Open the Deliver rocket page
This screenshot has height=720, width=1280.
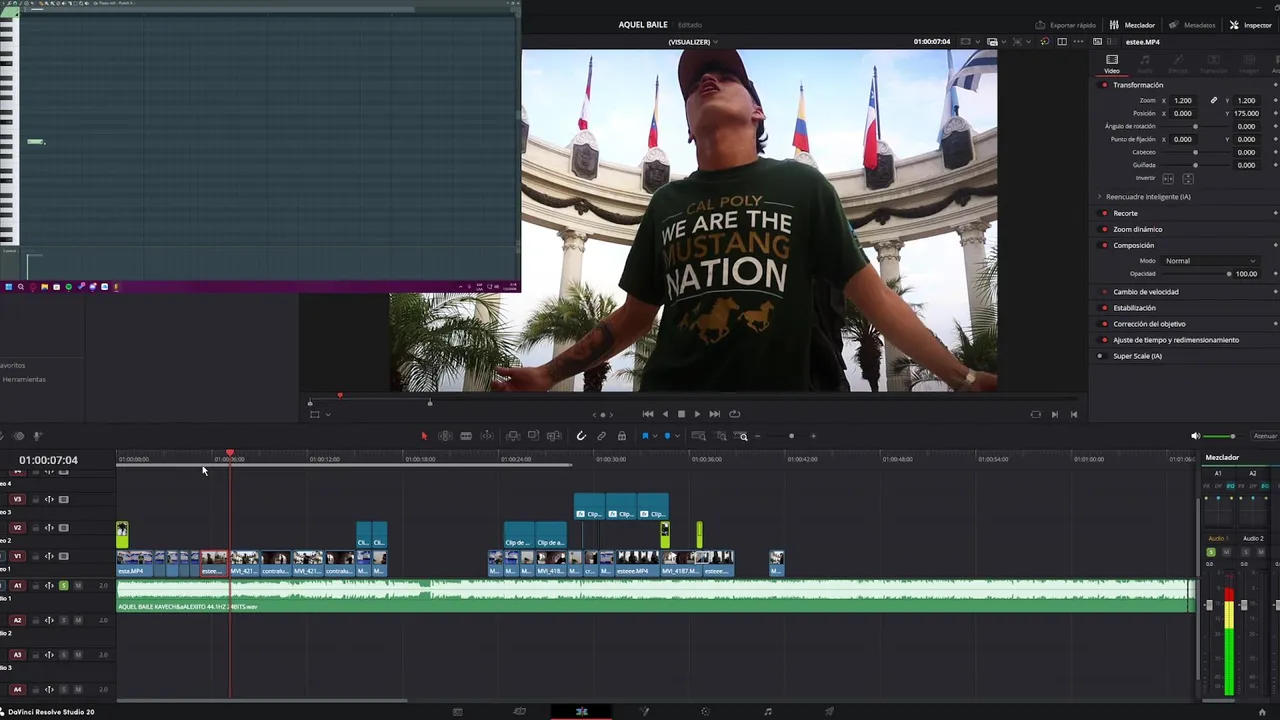pyautogui.click(x=829, y=712)
